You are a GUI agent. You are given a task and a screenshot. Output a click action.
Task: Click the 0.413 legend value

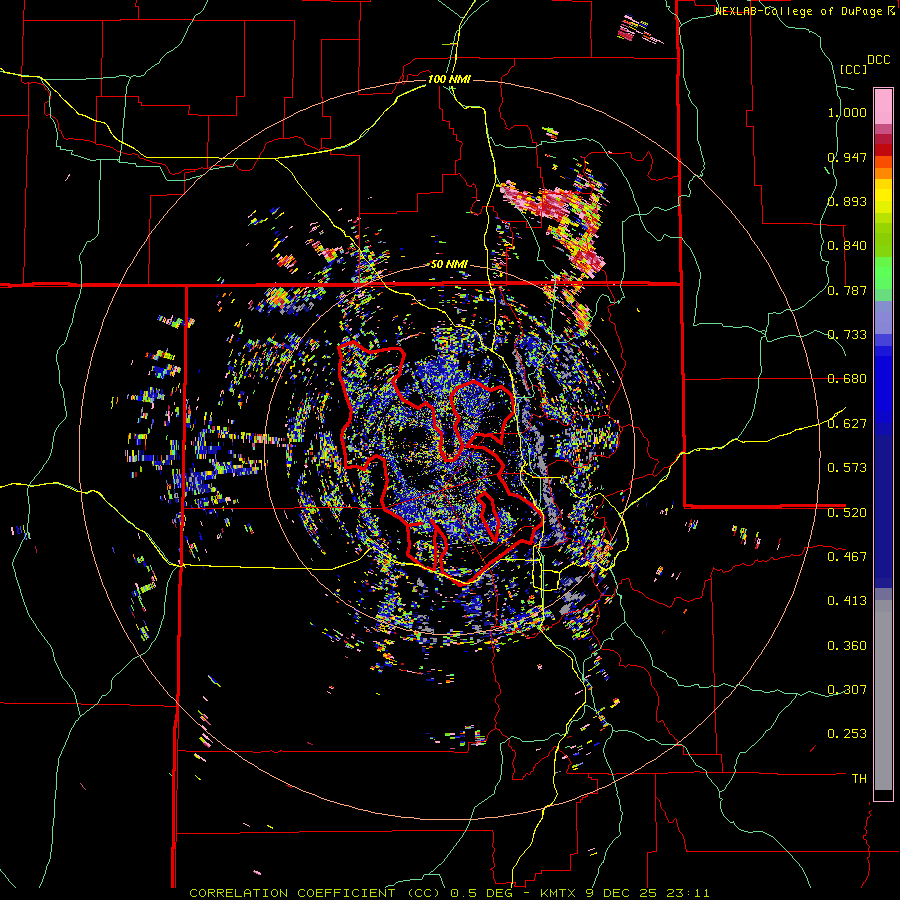pyautogui.click(x=847, y=601)
